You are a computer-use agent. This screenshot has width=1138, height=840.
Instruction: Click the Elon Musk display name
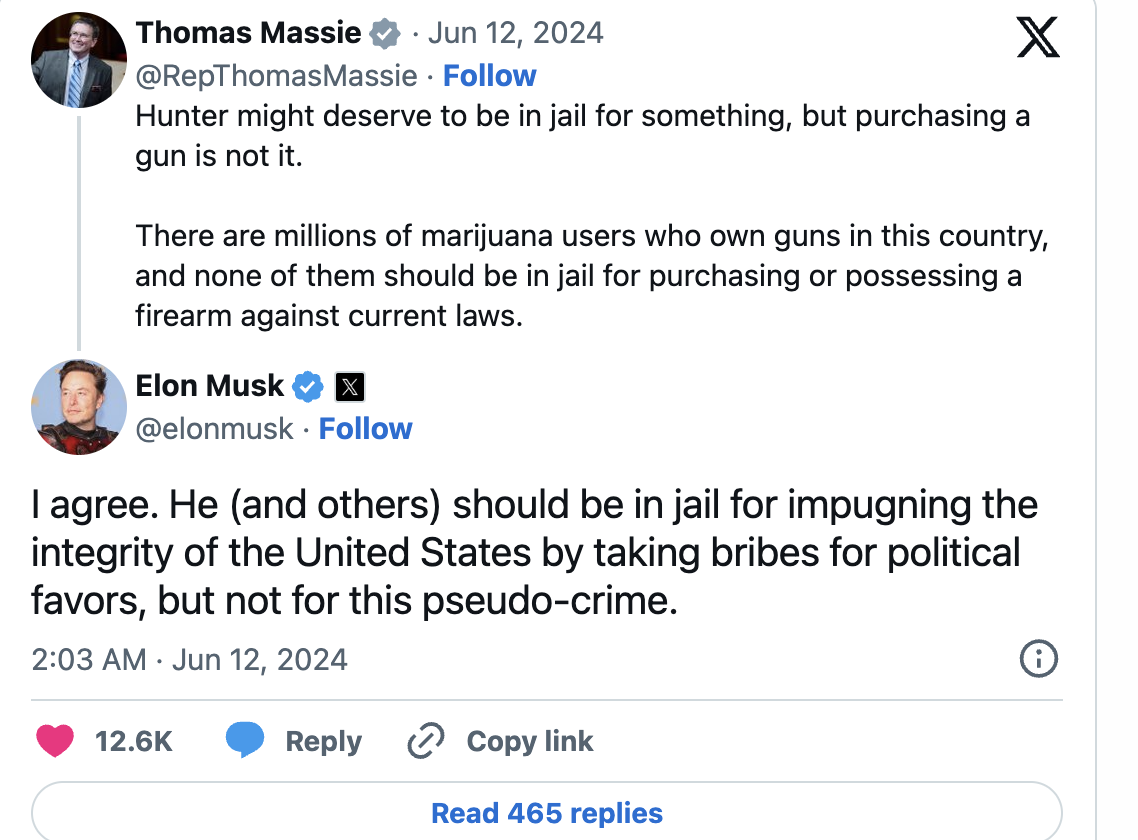pyautogui.click(x=210, y=385)
